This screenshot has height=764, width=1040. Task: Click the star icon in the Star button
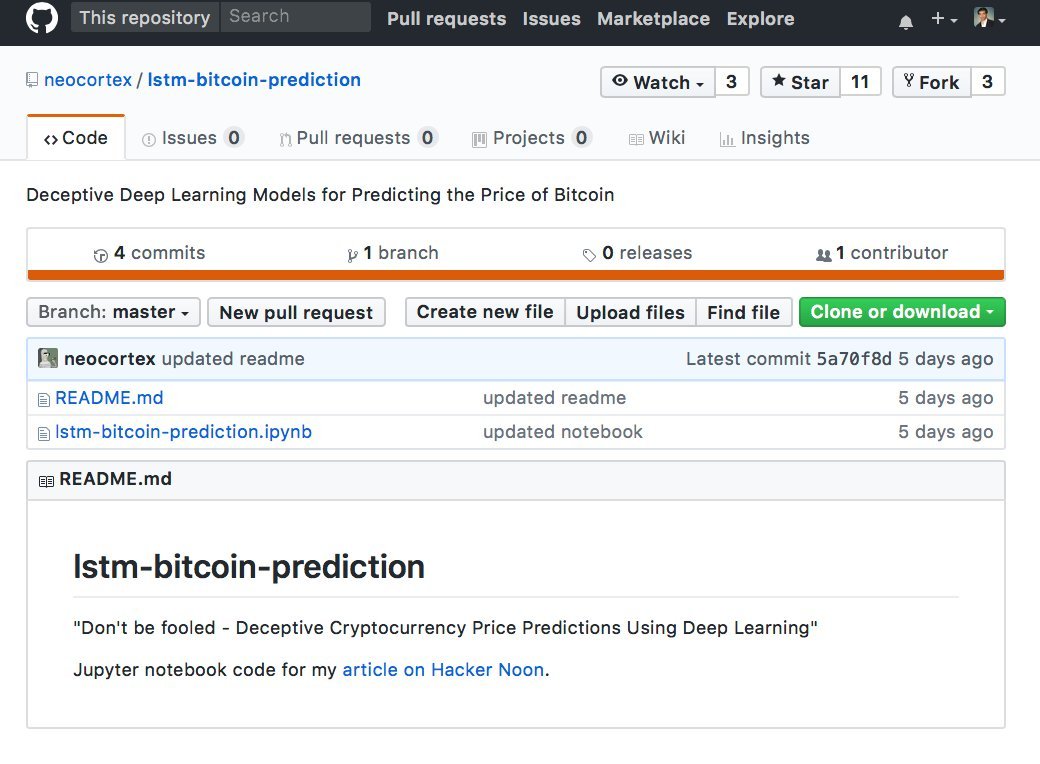[x=779, y=80]
